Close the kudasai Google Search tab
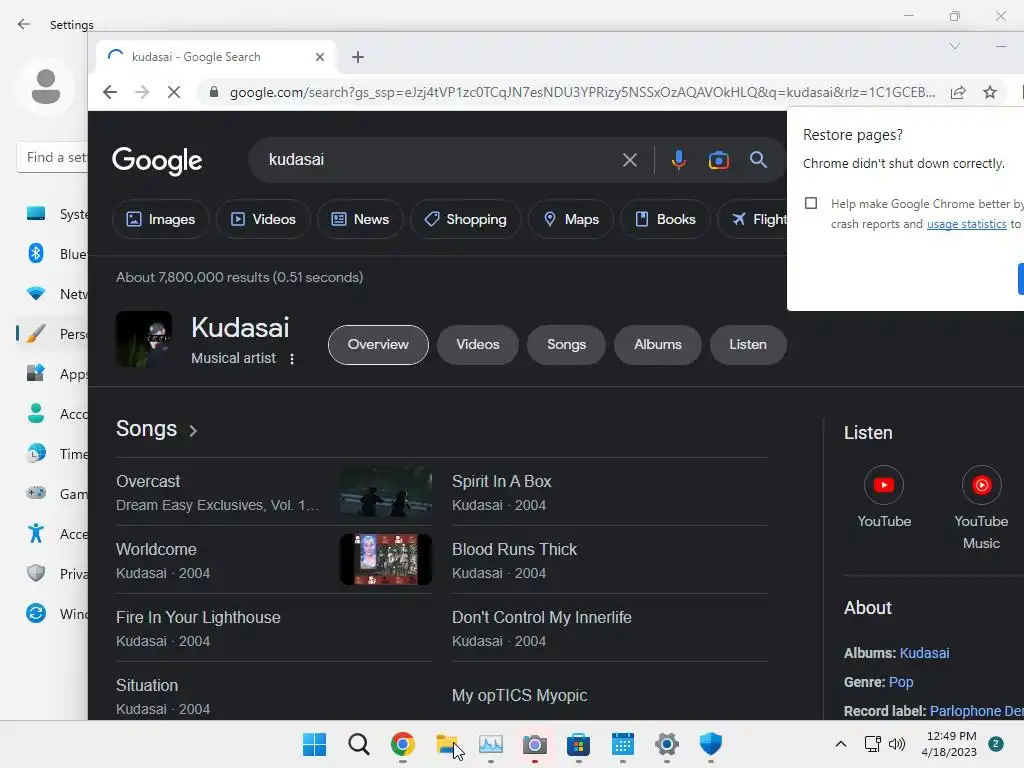Image resolution: width=1024 pixels, height=768 pixels. (320, 57)
